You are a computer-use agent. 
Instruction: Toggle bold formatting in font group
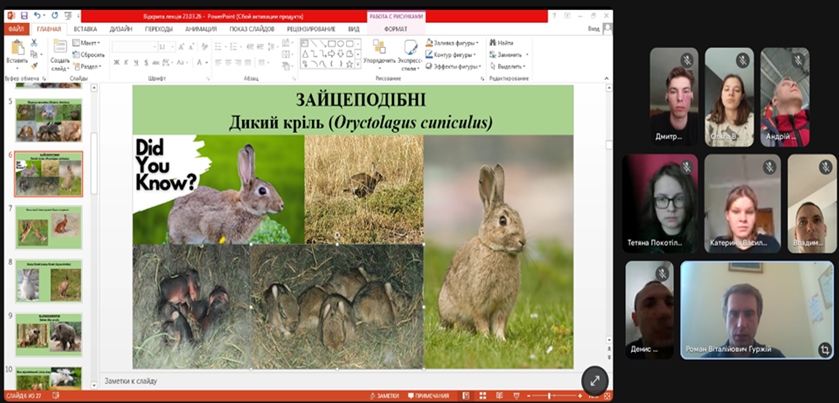pyautogui.click(x=117, y=62)
